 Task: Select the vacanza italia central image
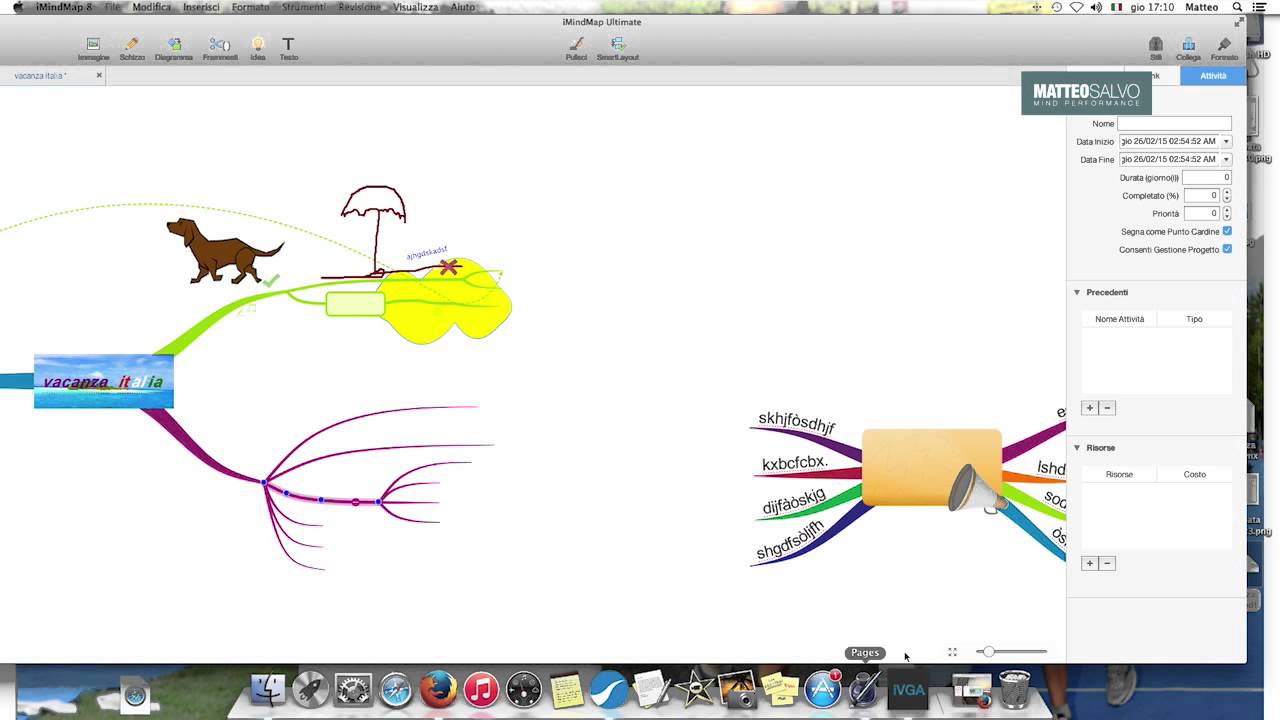click(x=104, y=381)
